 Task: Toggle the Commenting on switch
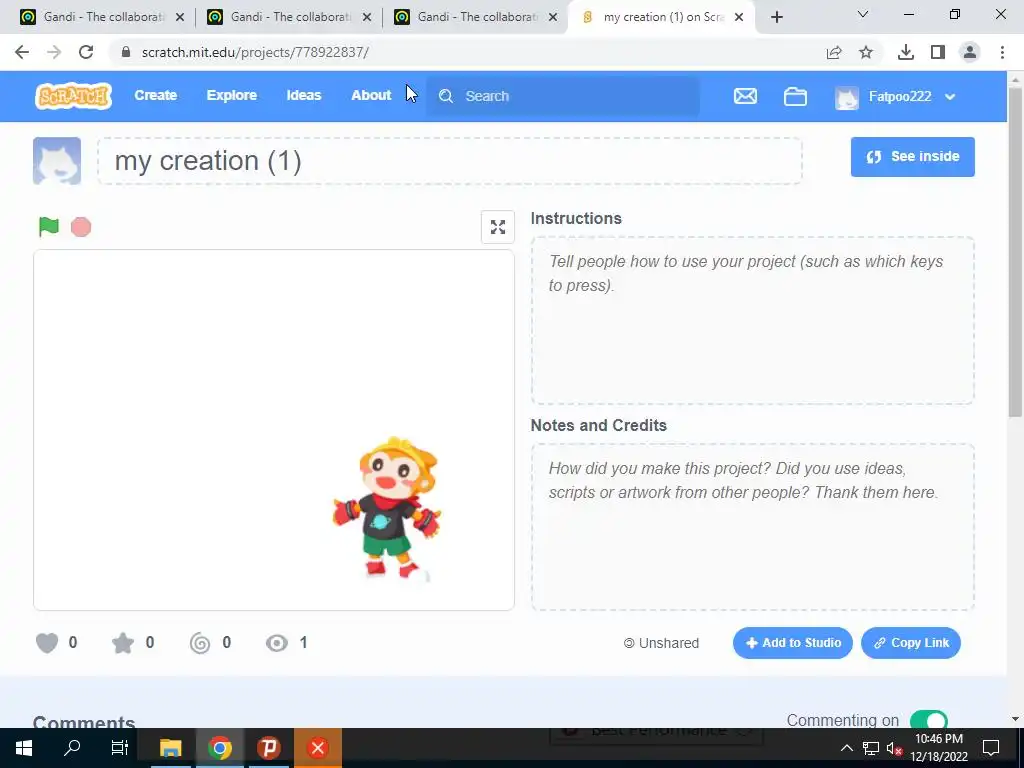(928, 720)
